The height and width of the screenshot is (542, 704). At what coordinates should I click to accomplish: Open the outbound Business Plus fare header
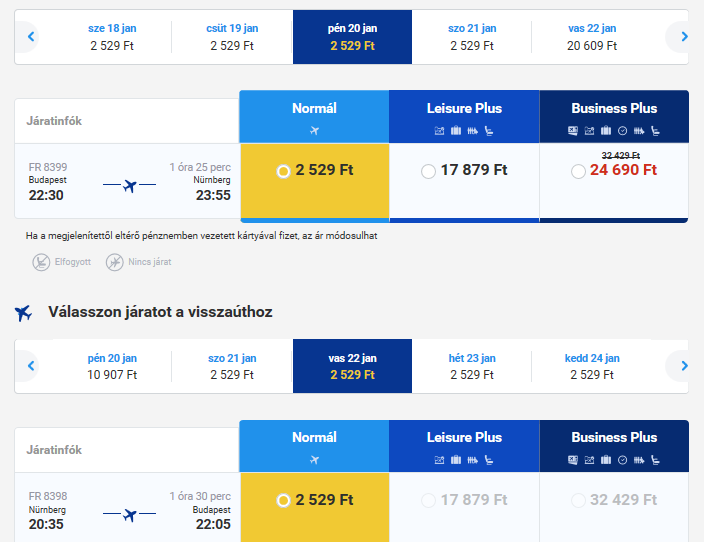click(614, 117)
